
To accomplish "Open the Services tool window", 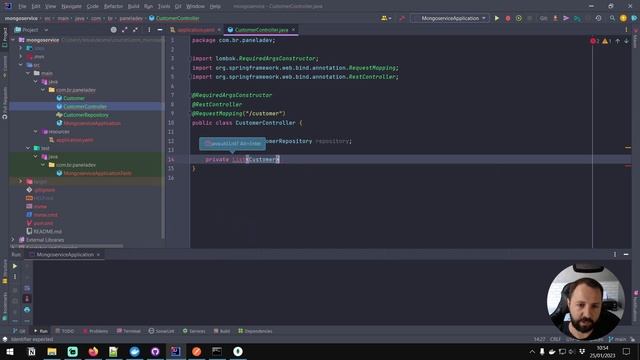I will 194,331.
